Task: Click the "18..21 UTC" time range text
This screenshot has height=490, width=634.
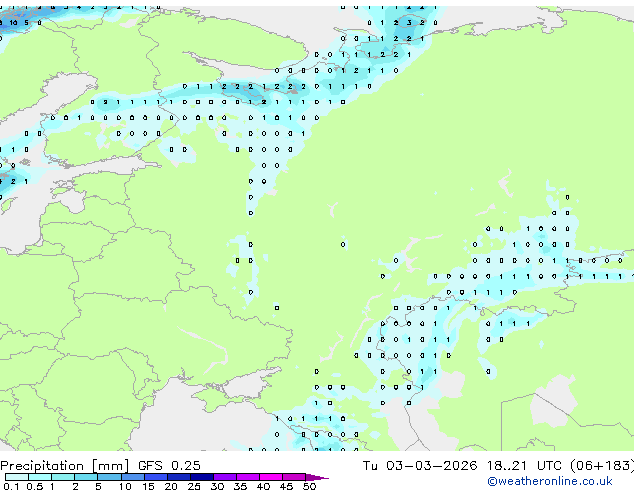Action: 524,466
